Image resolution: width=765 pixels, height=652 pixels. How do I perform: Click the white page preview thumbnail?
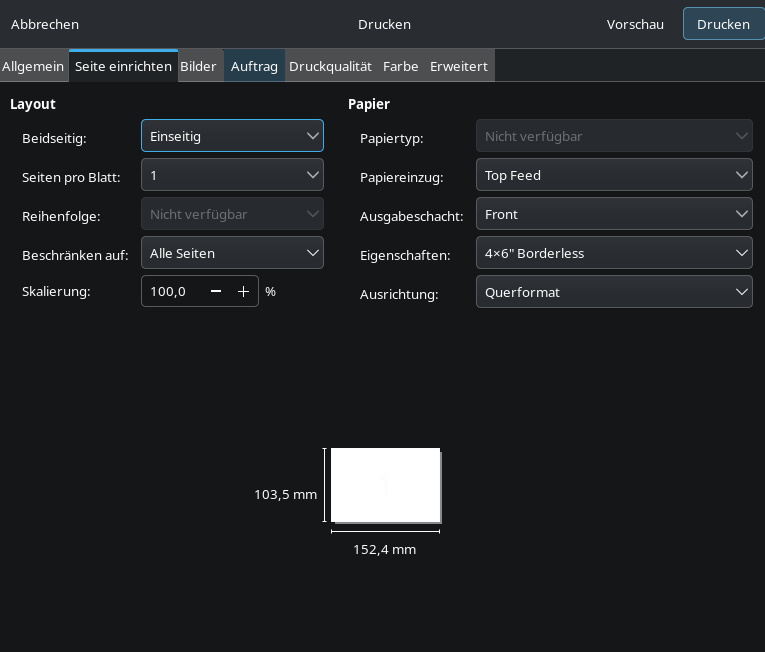(385, 485)
